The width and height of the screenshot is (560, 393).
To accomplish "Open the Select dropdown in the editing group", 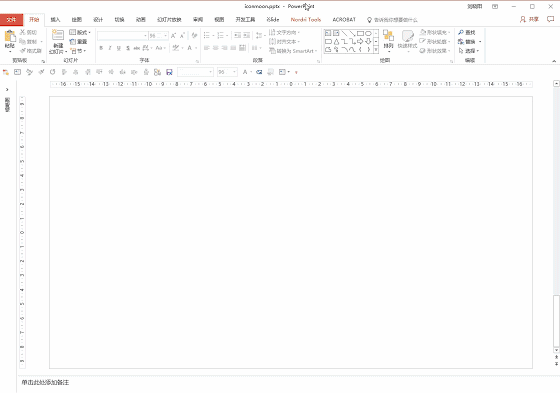I will point(469,51).
